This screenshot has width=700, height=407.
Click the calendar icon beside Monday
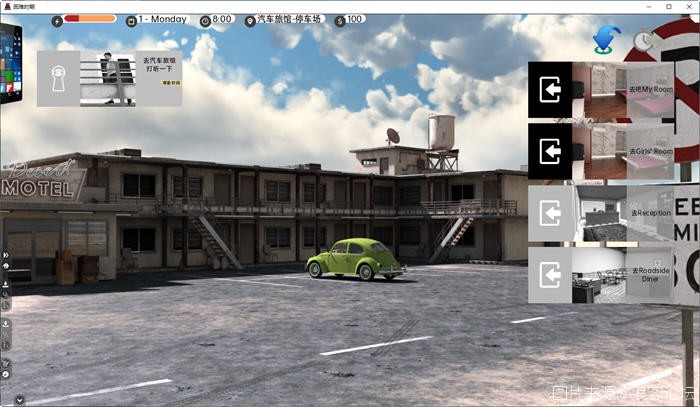133,19
